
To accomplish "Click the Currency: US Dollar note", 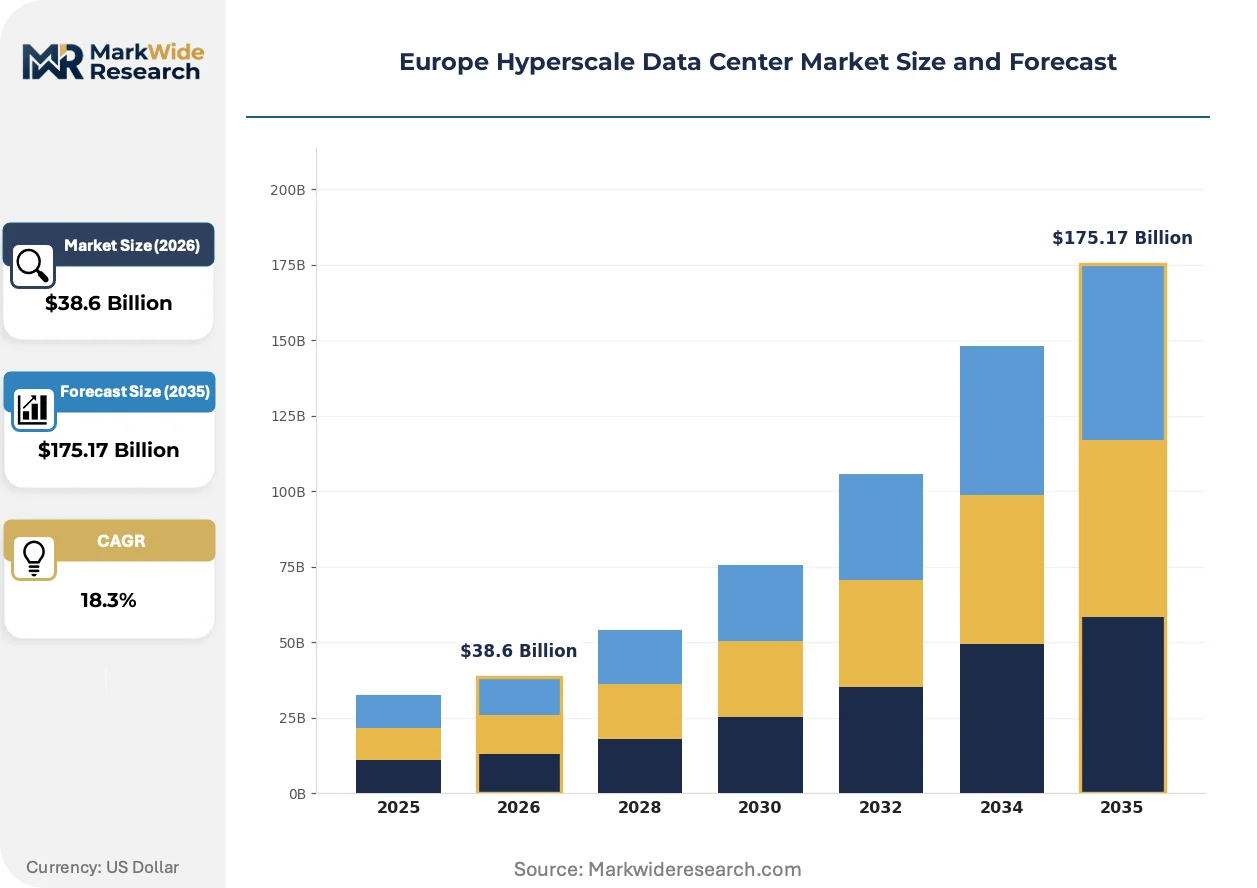I will 103,867.
